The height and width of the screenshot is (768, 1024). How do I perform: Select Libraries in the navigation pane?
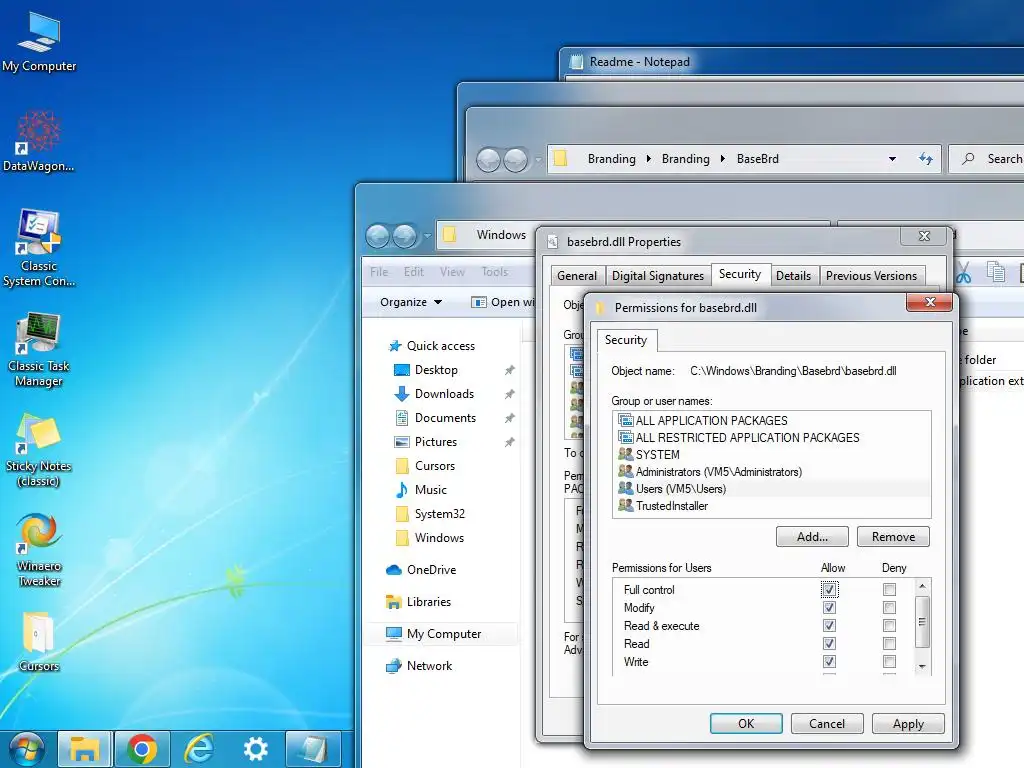[419, 601]
